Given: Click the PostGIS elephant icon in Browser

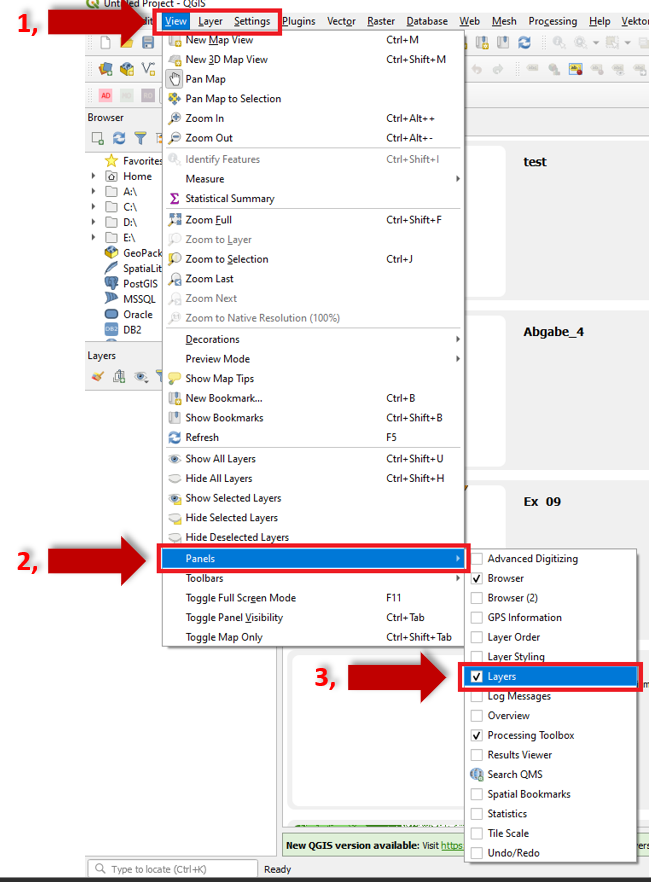Looking at the screenshot, I should pyautogui.click(x=111, y=284).
